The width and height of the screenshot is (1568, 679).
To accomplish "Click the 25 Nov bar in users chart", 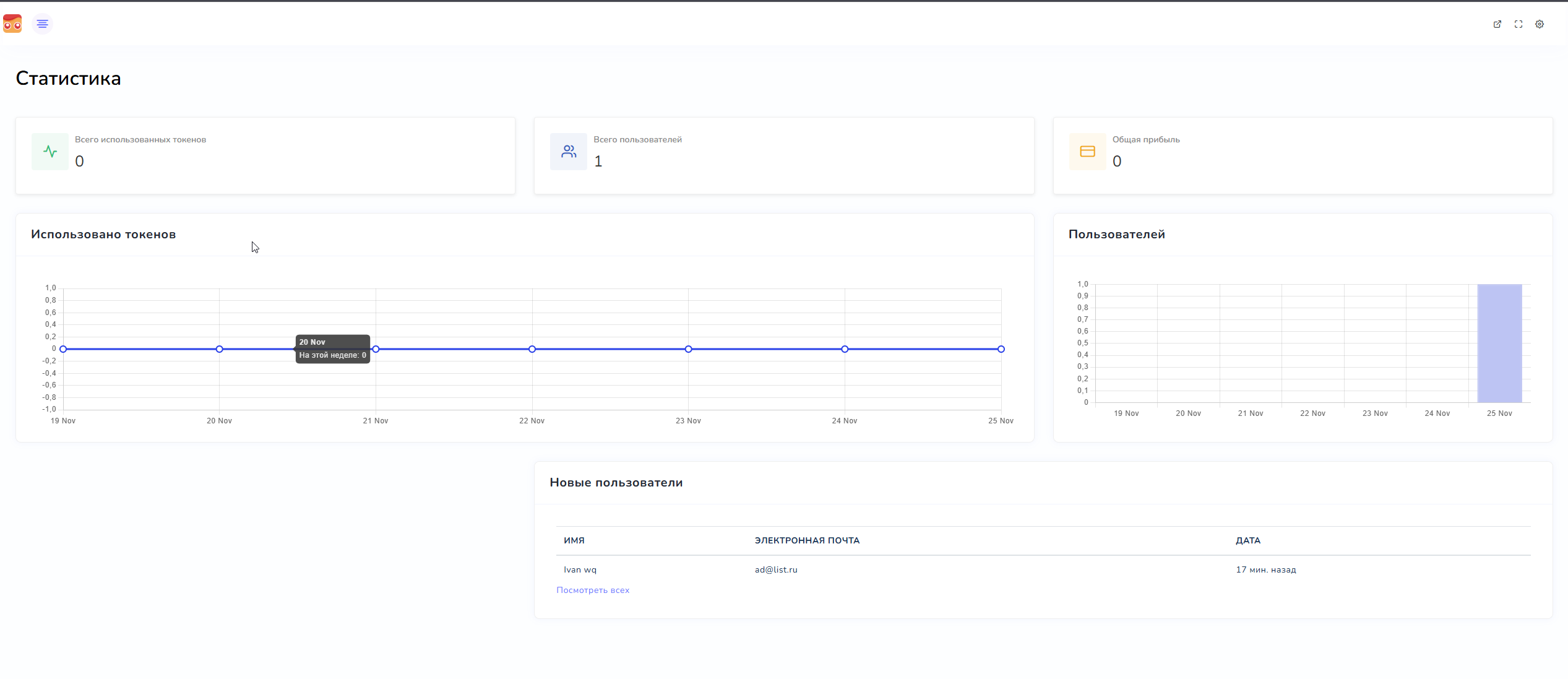I will pos(1499,344).
